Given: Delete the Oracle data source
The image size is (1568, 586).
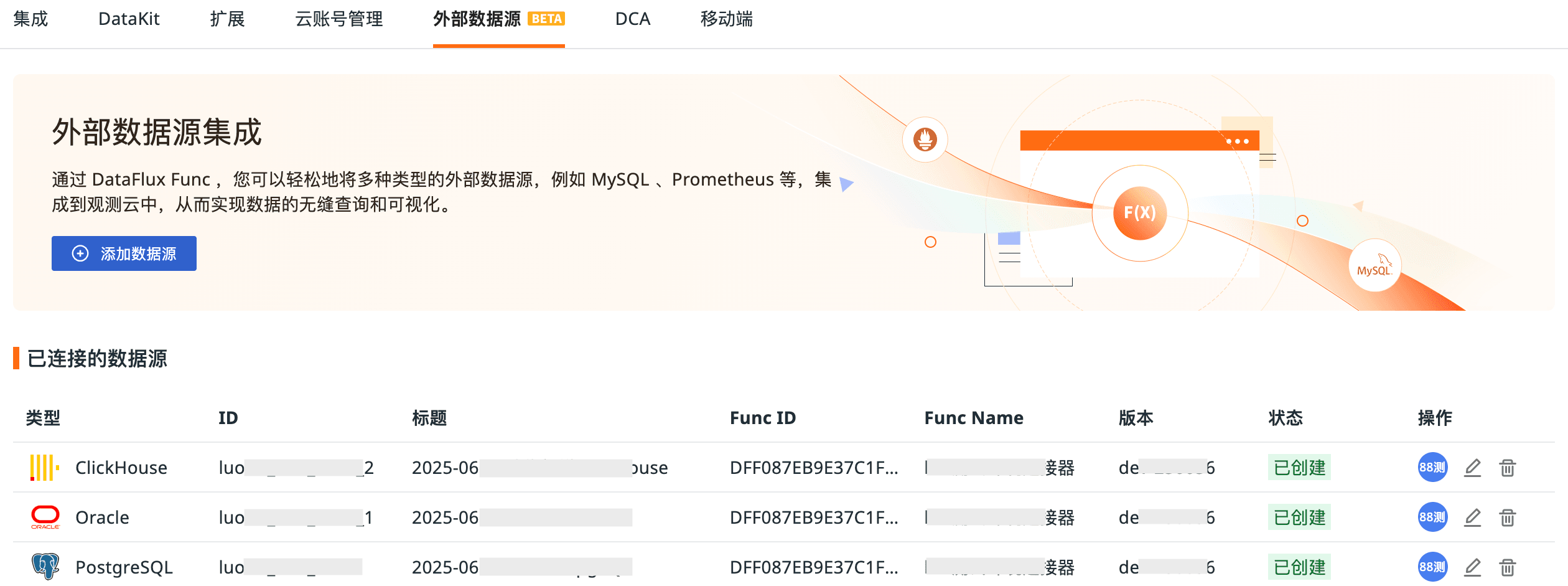Looking at the screenshot, I should [x=1507, y=517].
